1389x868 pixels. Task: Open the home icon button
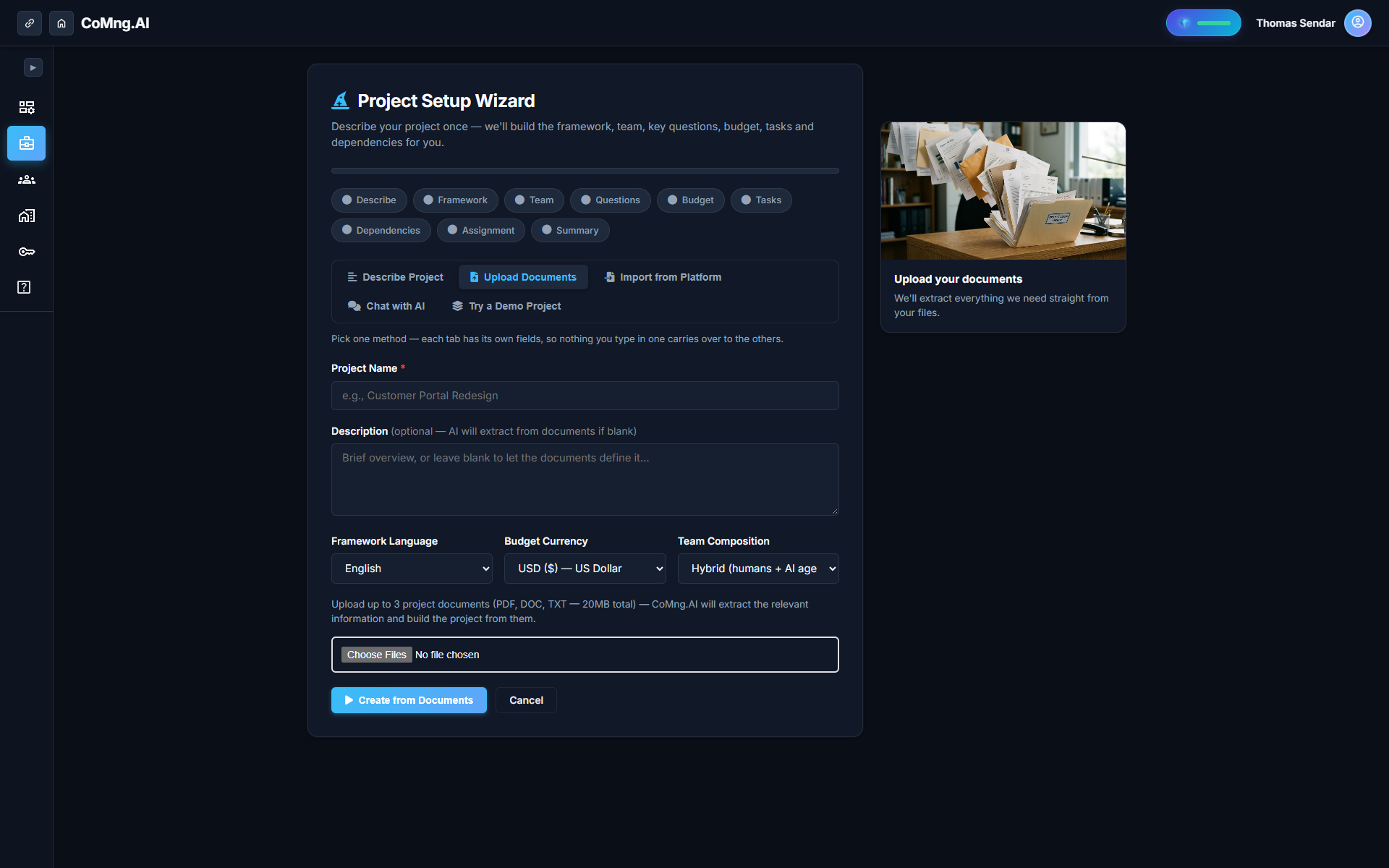pos(61,23)
